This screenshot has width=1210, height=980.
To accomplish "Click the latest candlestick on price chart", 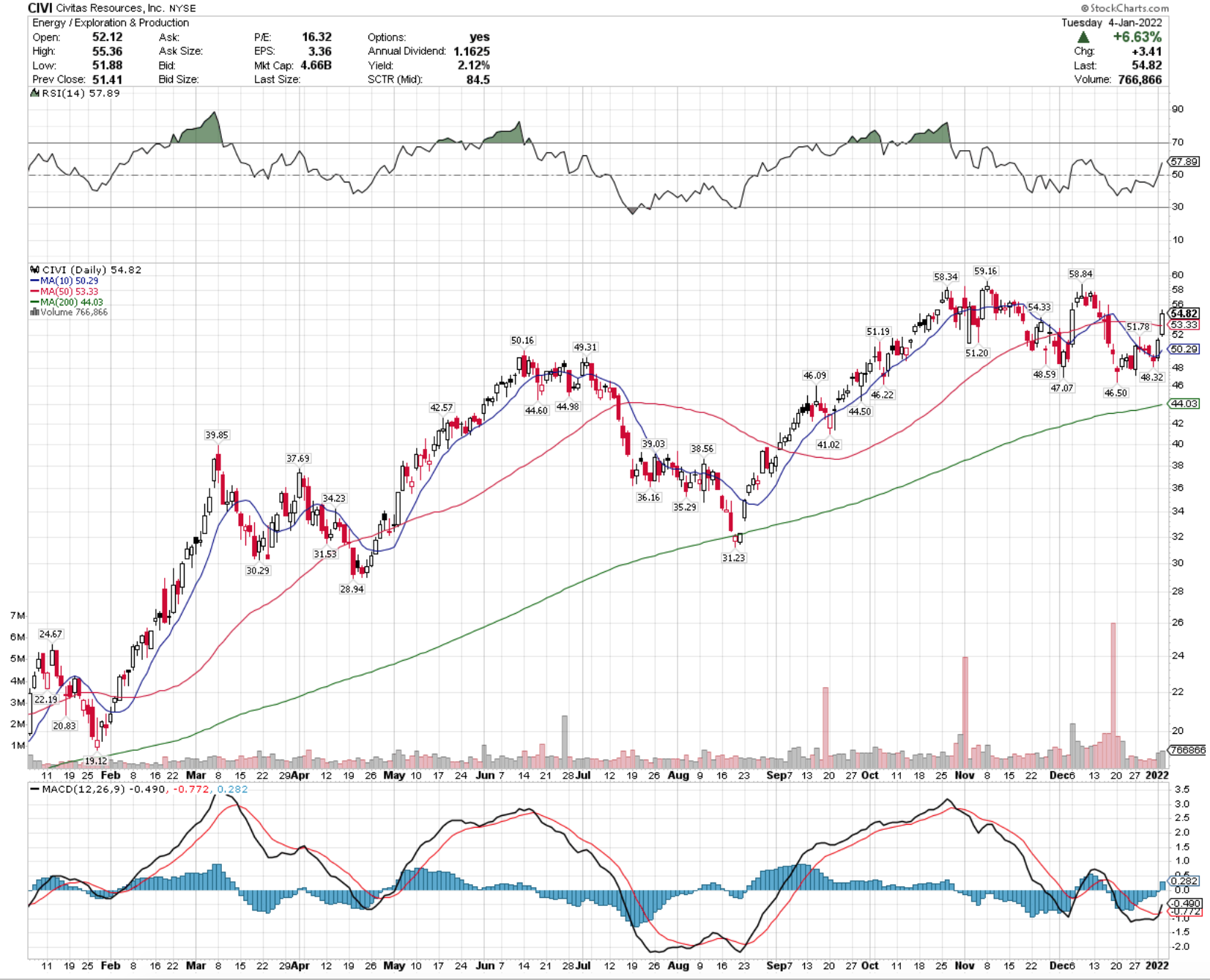I will tap(1162, 323).
